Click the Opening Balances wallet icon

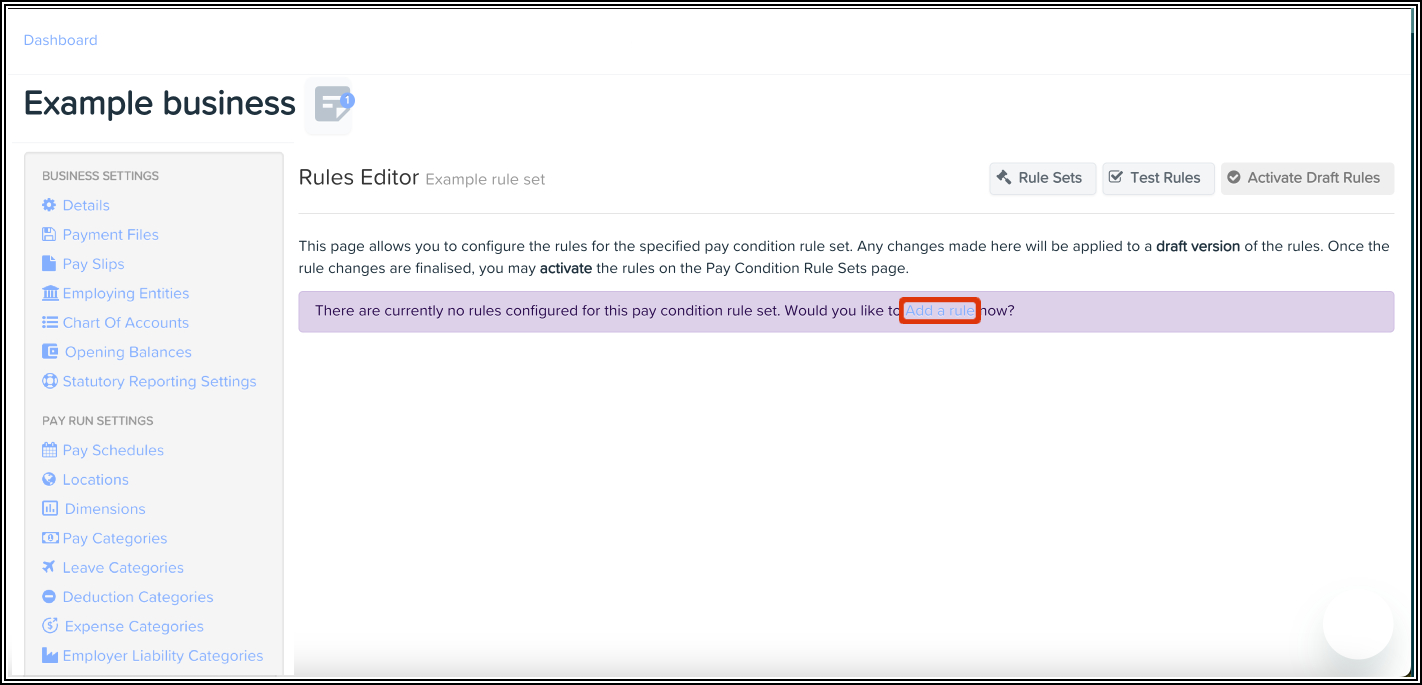pyautogui.click(x=50, y=352)
